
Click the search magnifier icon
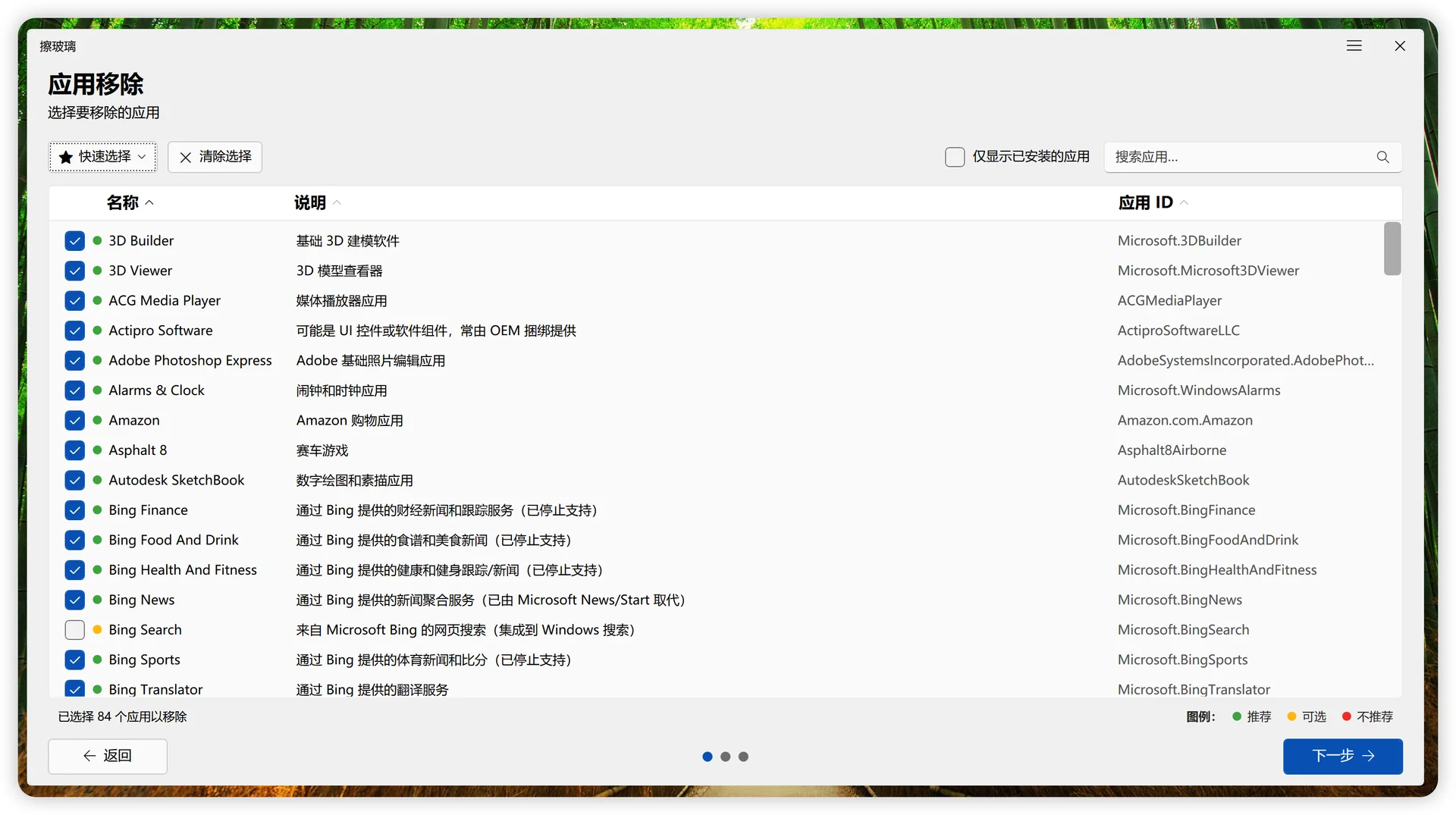(x=1382, y=157)
